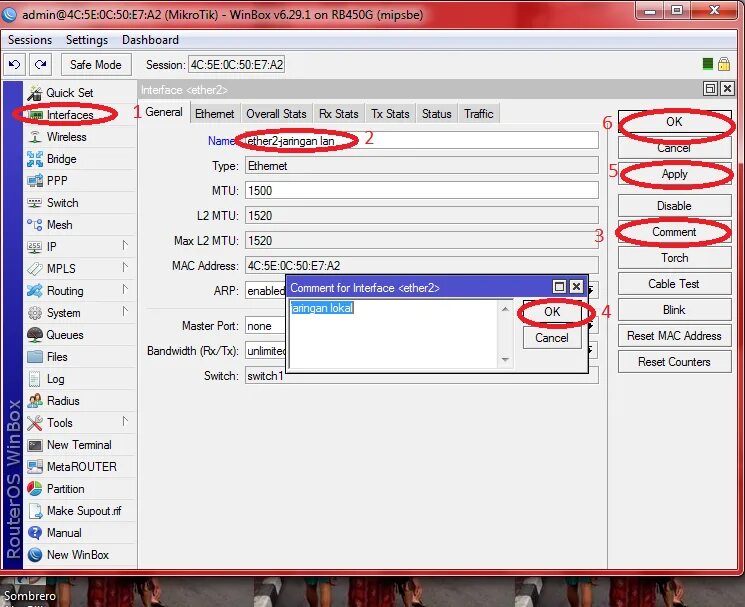This screenshot has width=745, height=607.
Task: Close the Comment for Interface dialog
Action: pyautogui.click(x=576, y=287)
